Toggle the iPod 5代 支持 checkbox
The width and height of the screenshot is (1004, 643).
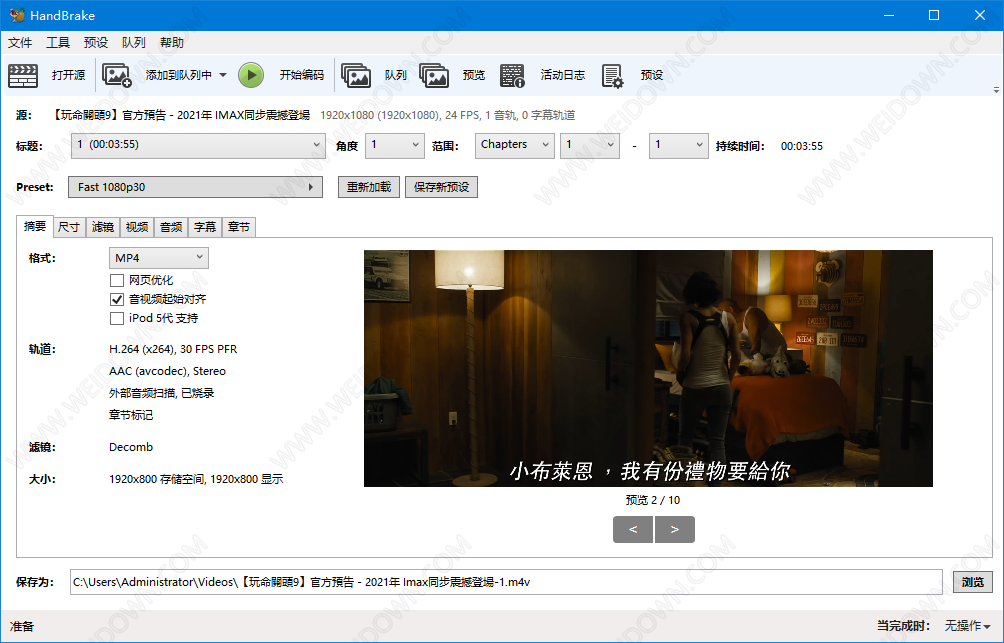(x=117, y=318)
